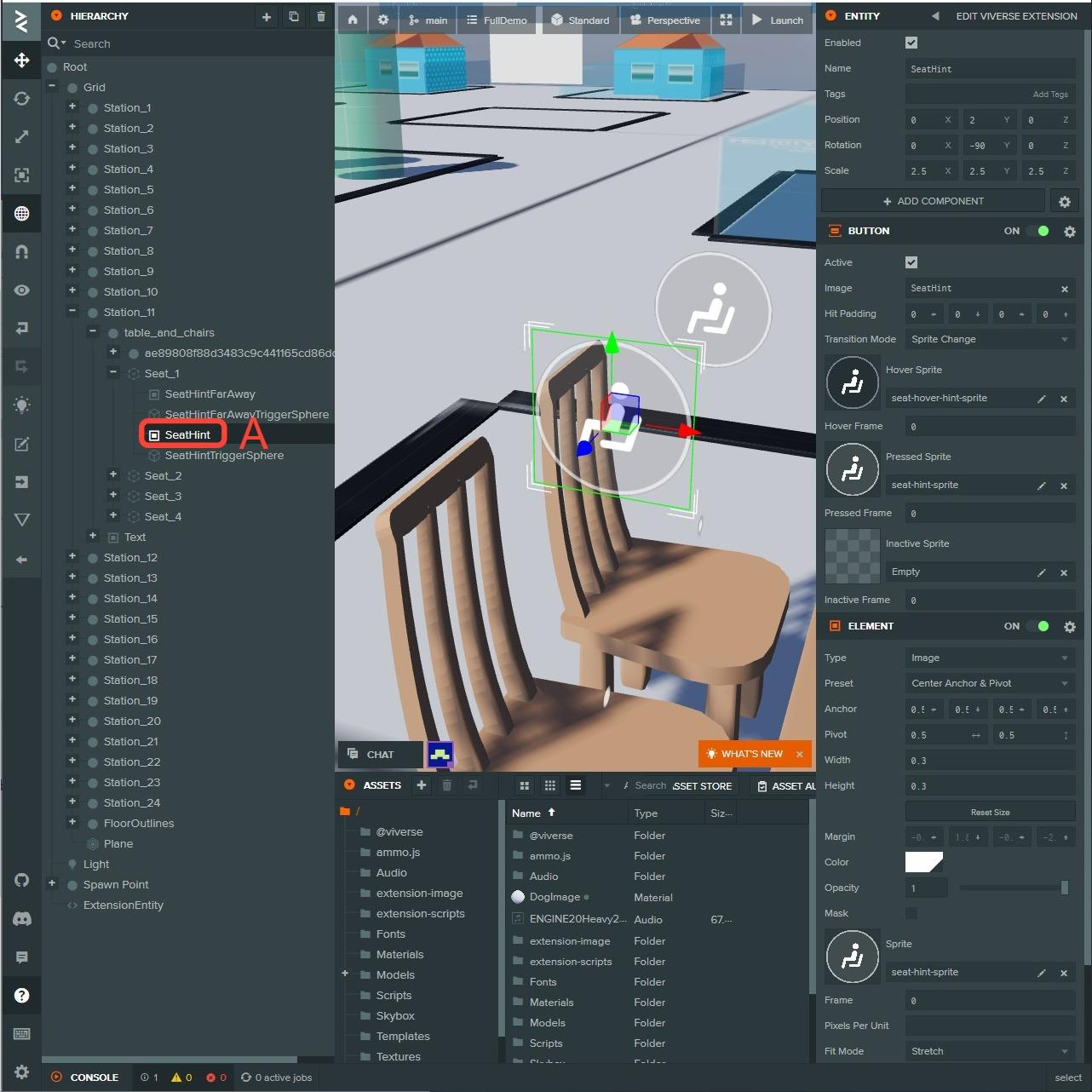Click the Duplicate entity icon in Hierarchy
This screenshot has height=1092, width=1092.
tap(293, 17)
